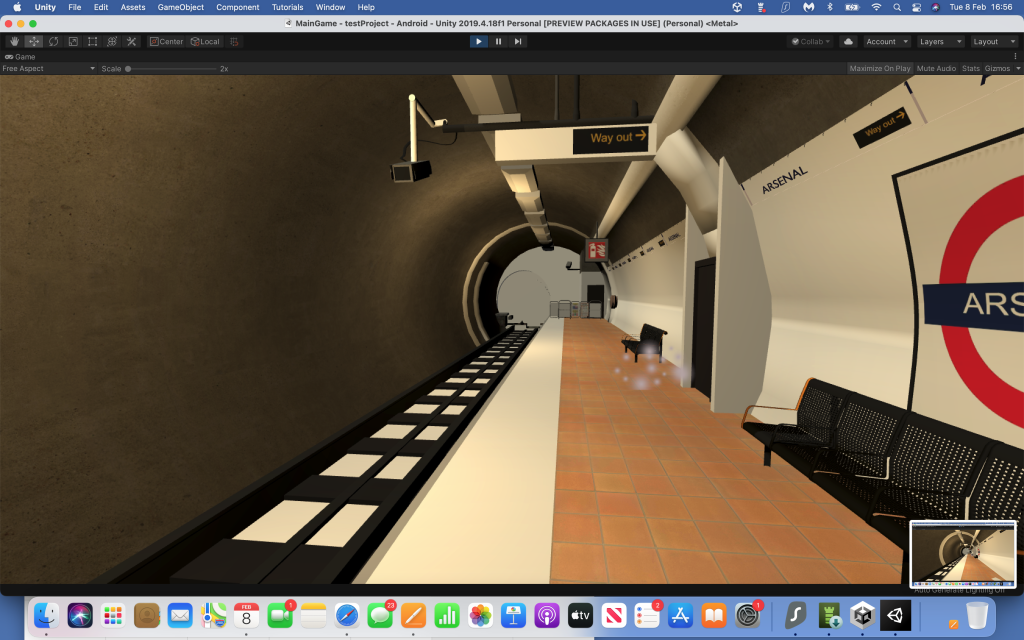The width and height of the screenshot is (1024, 640).
Task: Open the Window menu
Action: pos(330,7)
